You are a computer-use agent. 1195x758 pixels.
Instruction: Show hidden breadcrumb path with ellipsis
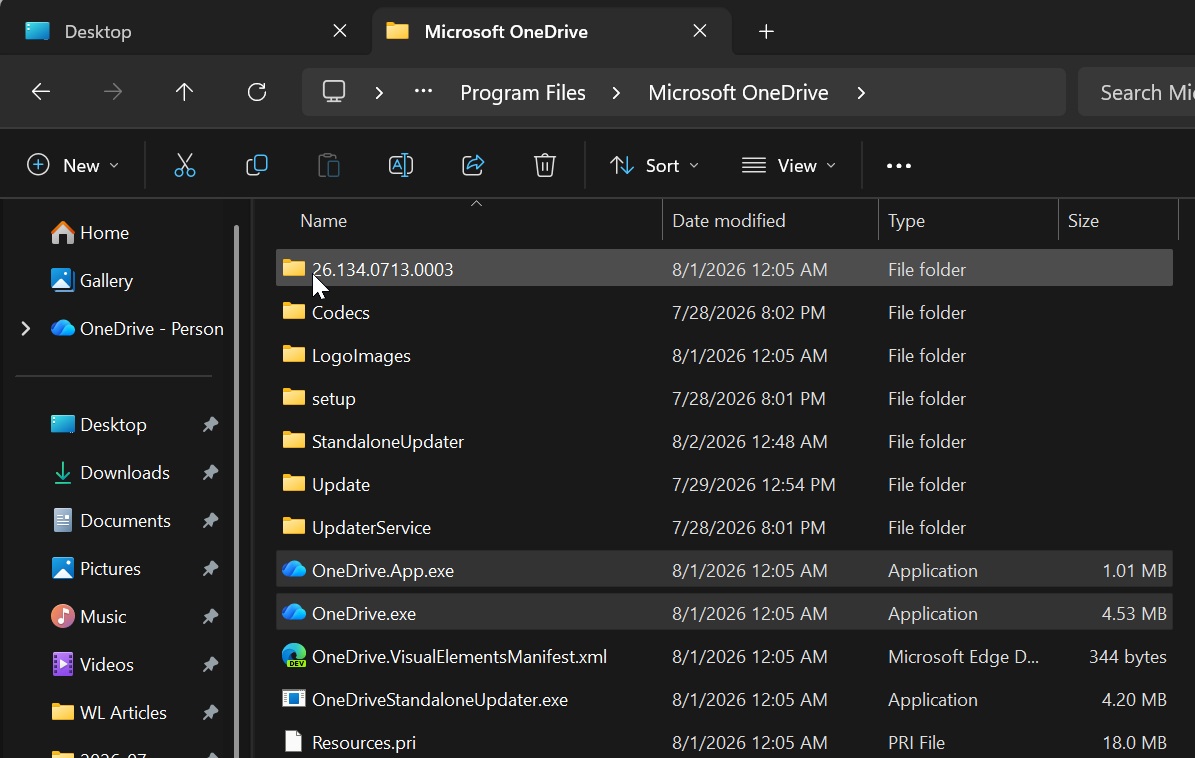pos(423,91)
